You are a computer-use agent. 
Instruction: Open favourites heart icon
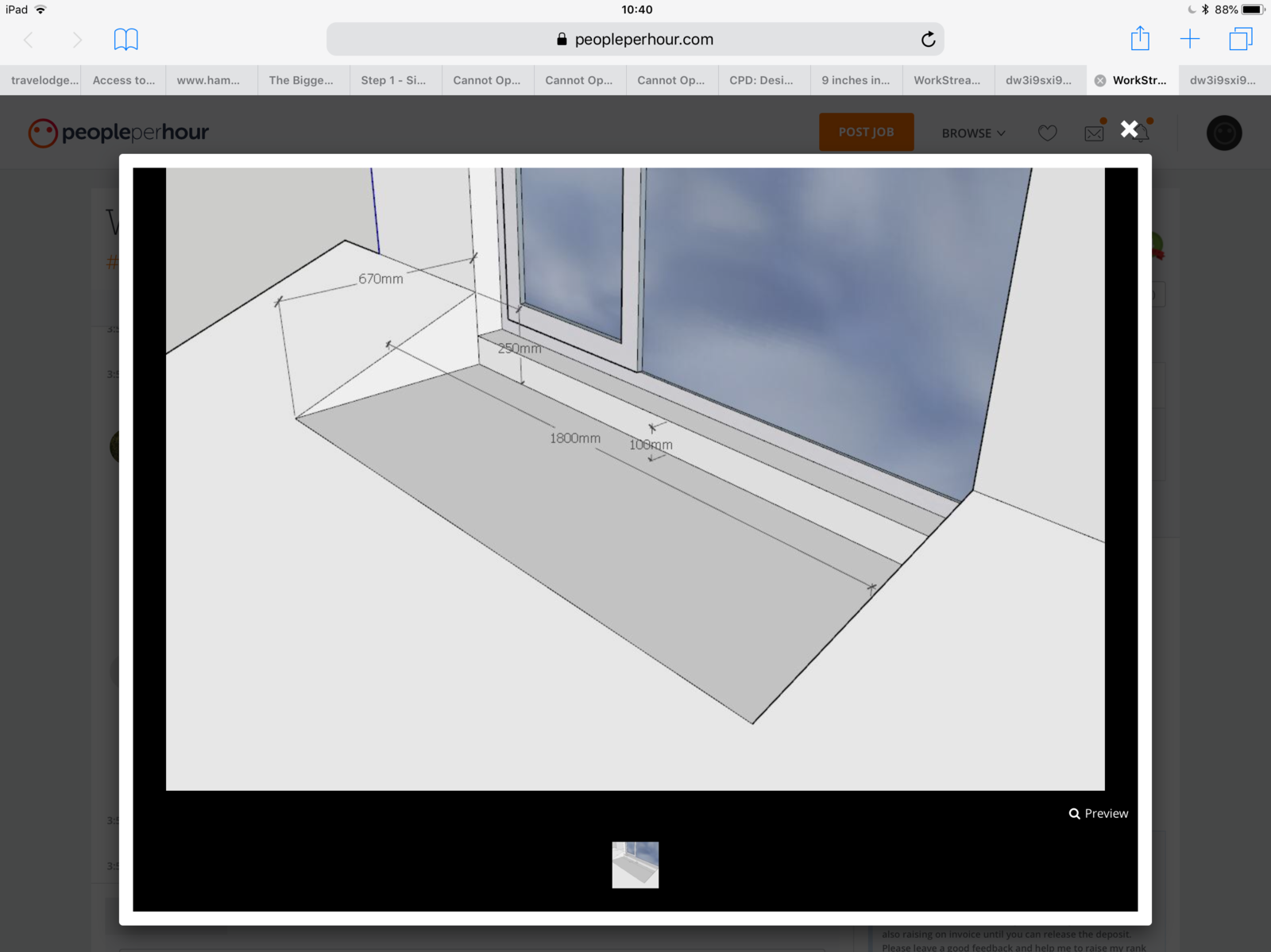coord(1047,133)
